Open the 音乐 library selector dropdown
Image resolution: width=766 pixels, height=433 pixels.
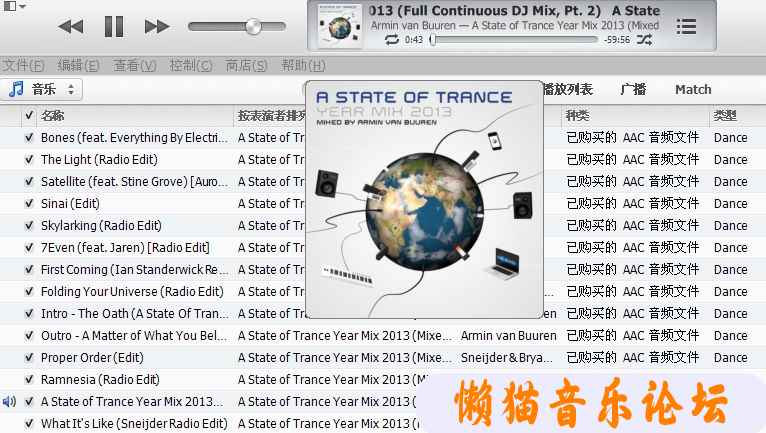tap(41, 89)
